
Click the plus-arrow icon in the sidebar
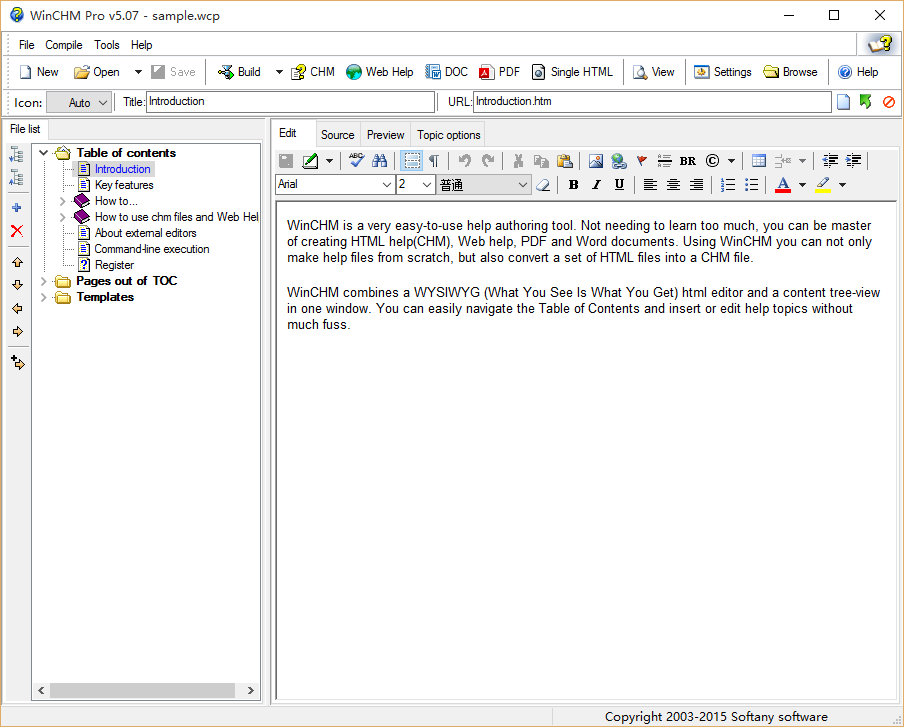[17, 363]
